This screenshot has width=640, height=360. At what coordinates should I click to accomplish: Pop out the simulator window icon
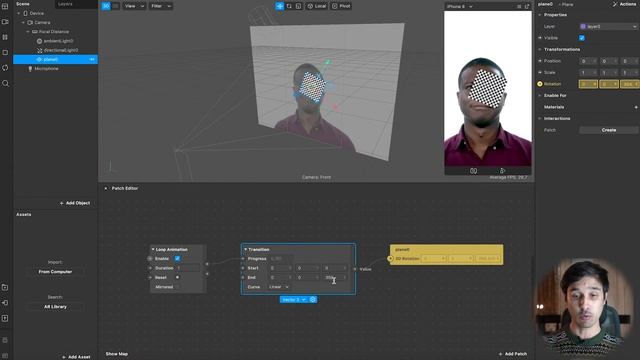tap(527, 7)
